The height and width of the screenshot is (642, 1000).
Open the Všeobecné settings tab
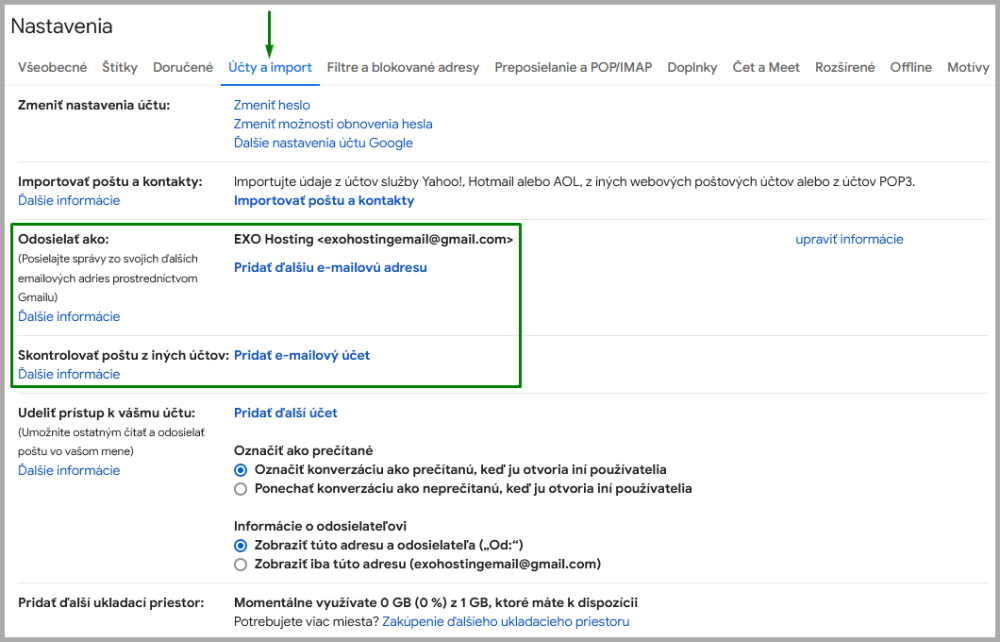[52, 68]
